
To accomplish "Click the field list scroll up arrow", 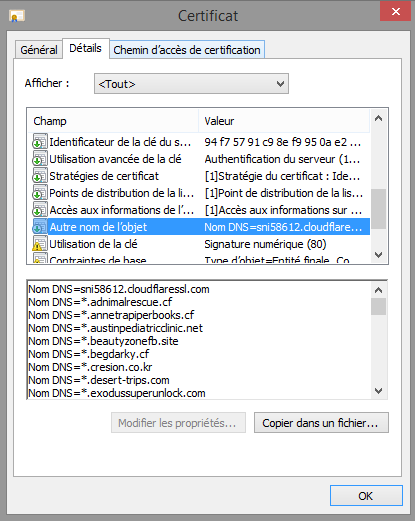I will pyautogui.click(x=379, y=118).
